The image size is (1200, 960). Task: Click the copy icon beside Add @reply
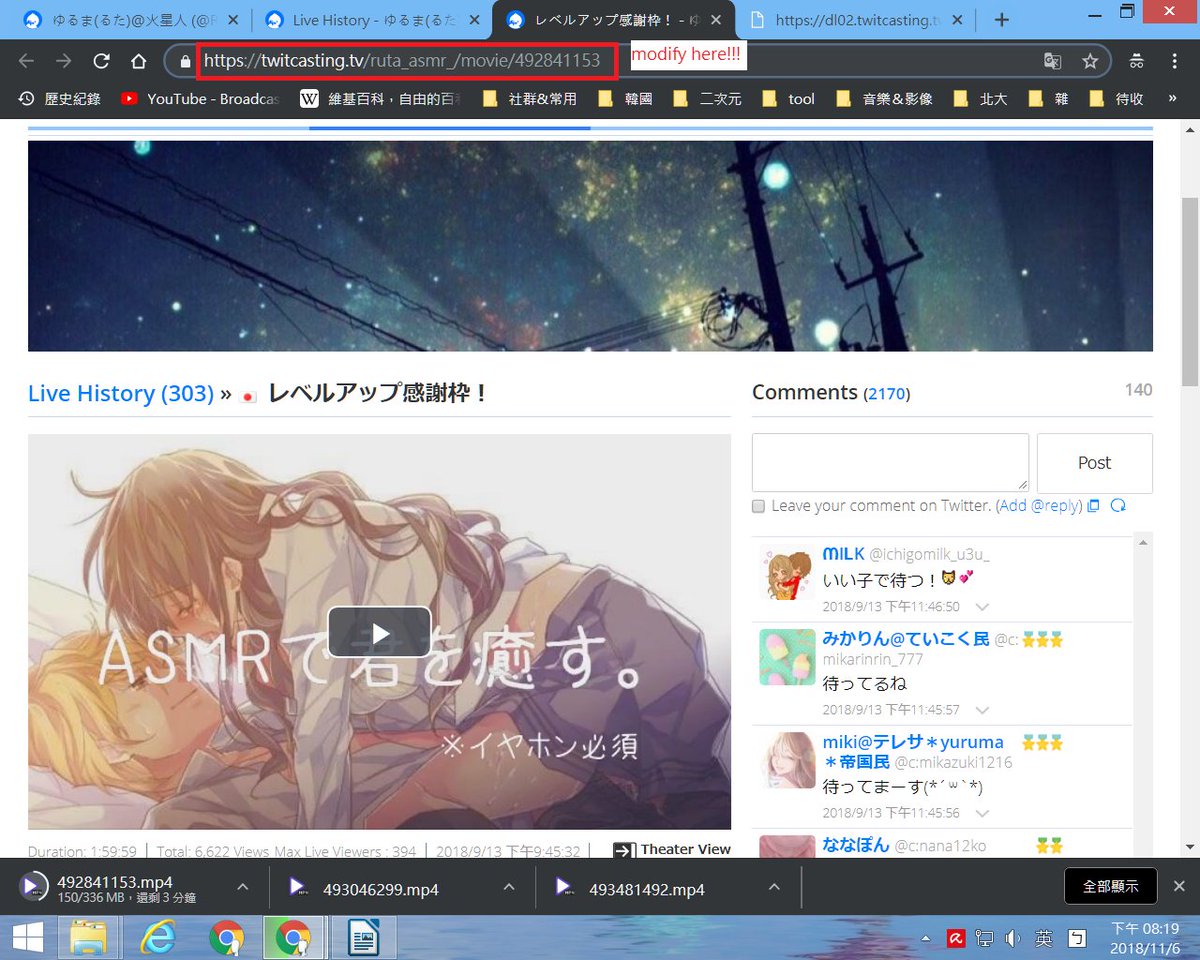click(x=1093, y=506)
